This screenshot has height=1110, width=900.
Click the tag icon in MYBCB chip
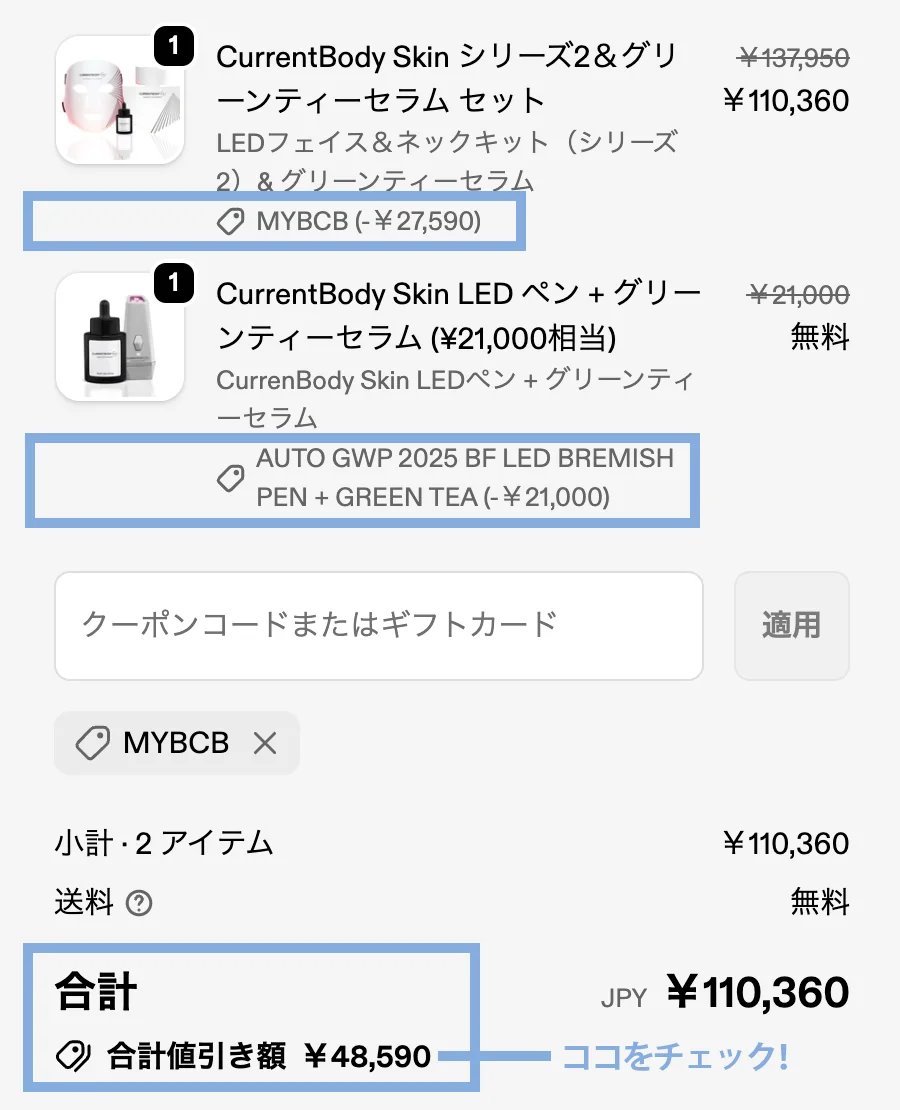click(93, 743)
